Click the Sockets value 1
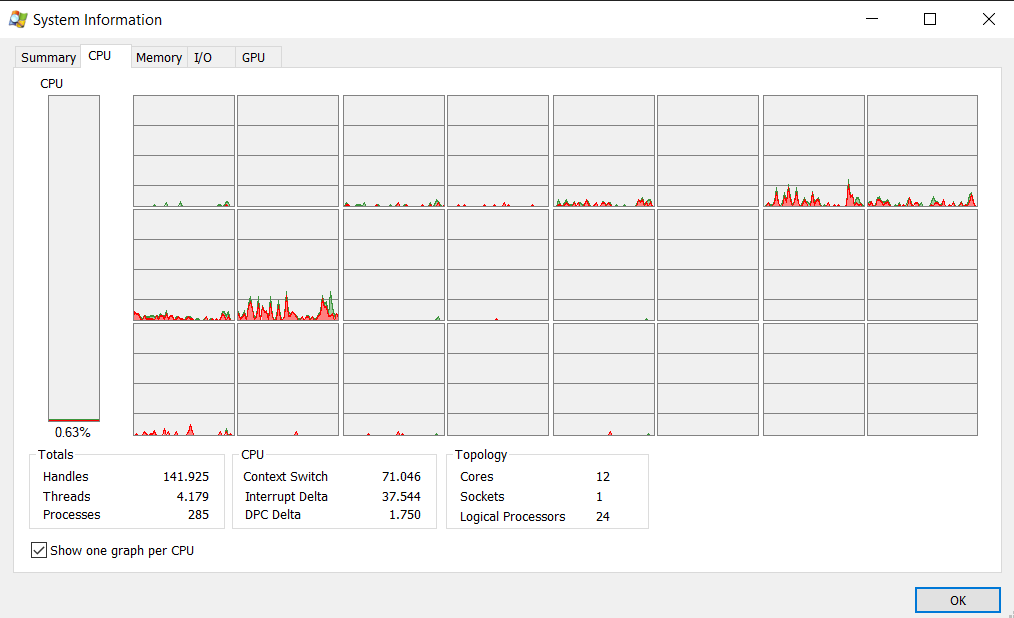This screenshot has height=618, width=1014. [599, 496]
